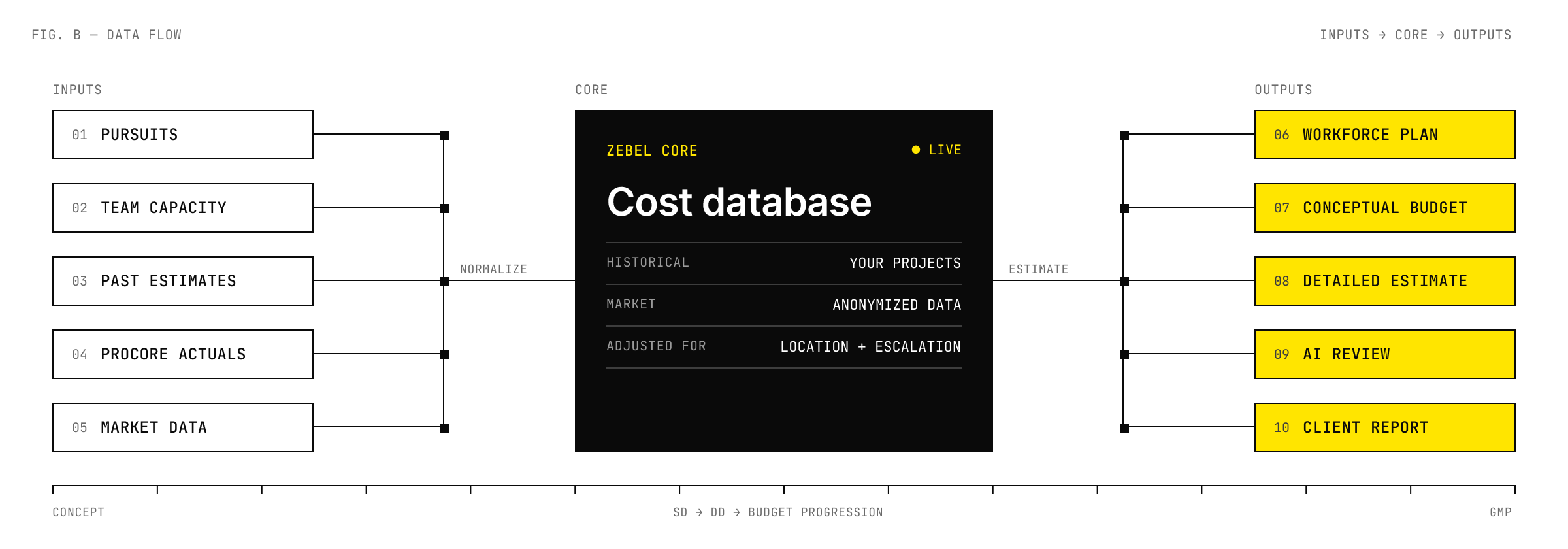Click the "CONCEPT" timeline label
The height and width of the screenshot is (549, 1568).
[x=78, y=512]
